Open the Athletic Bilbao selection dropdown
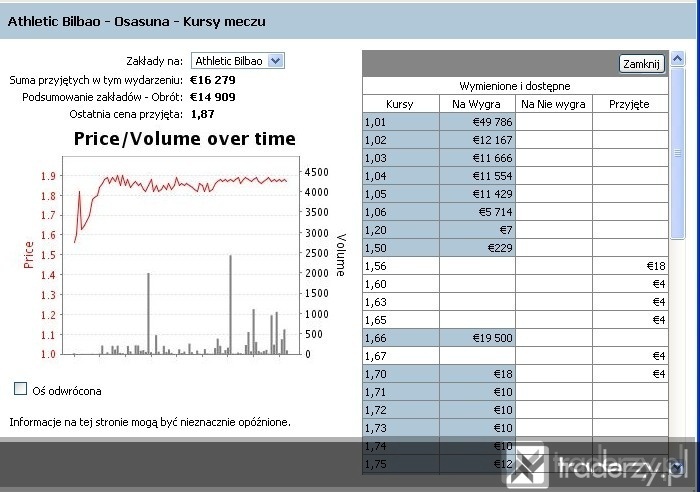This screenshot has width=700, height=492. tap(238, 61)
